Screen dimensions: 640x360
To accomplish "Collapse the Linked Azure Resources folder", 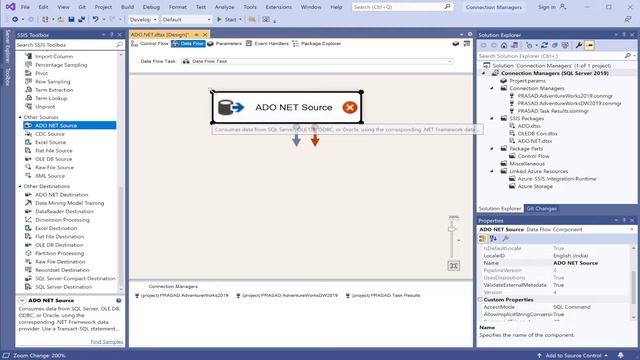I will click(x=492, y=171).
